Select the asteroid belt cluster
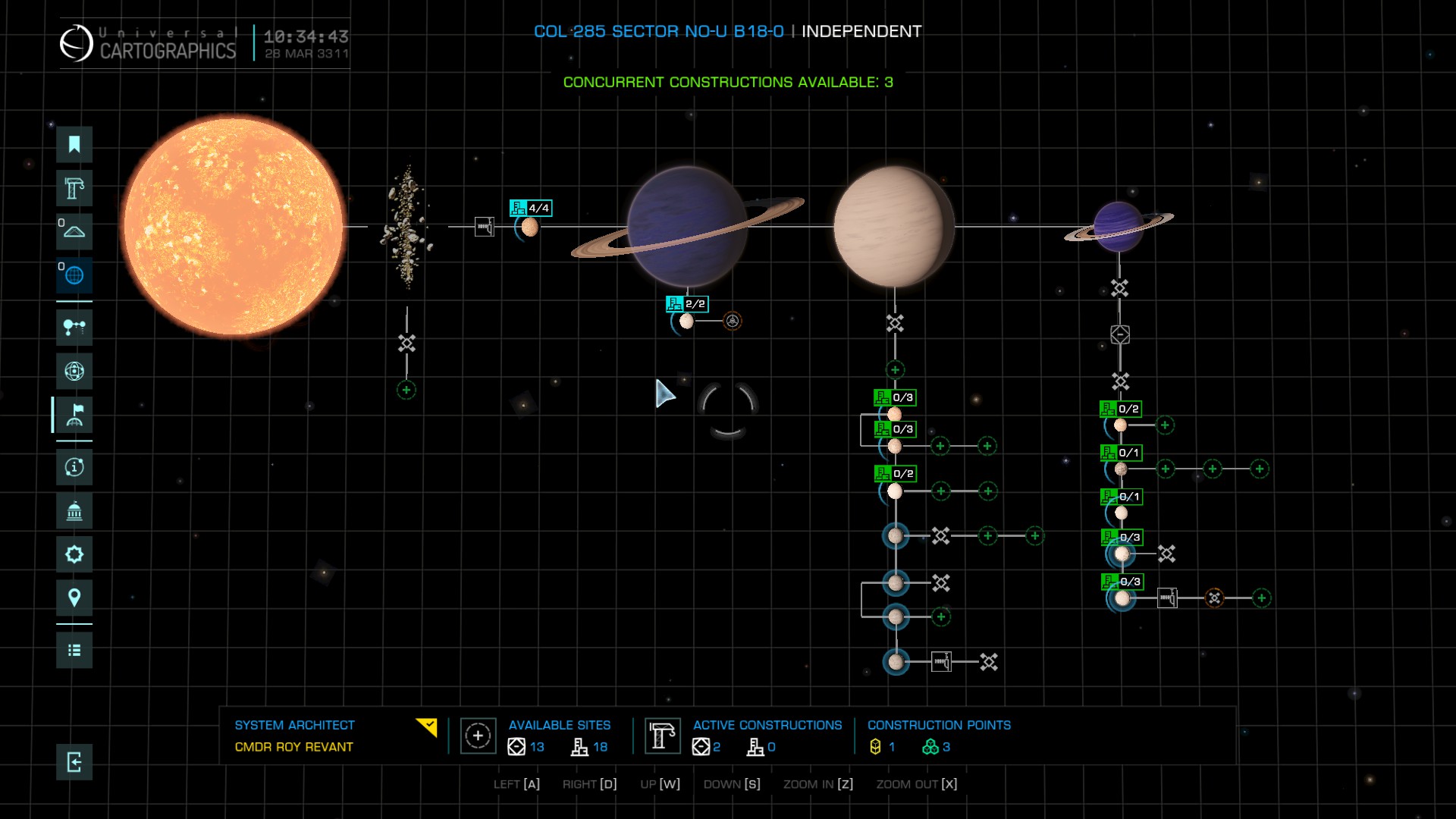Screen dimensions: 1456x819 (x=407, y=226)
